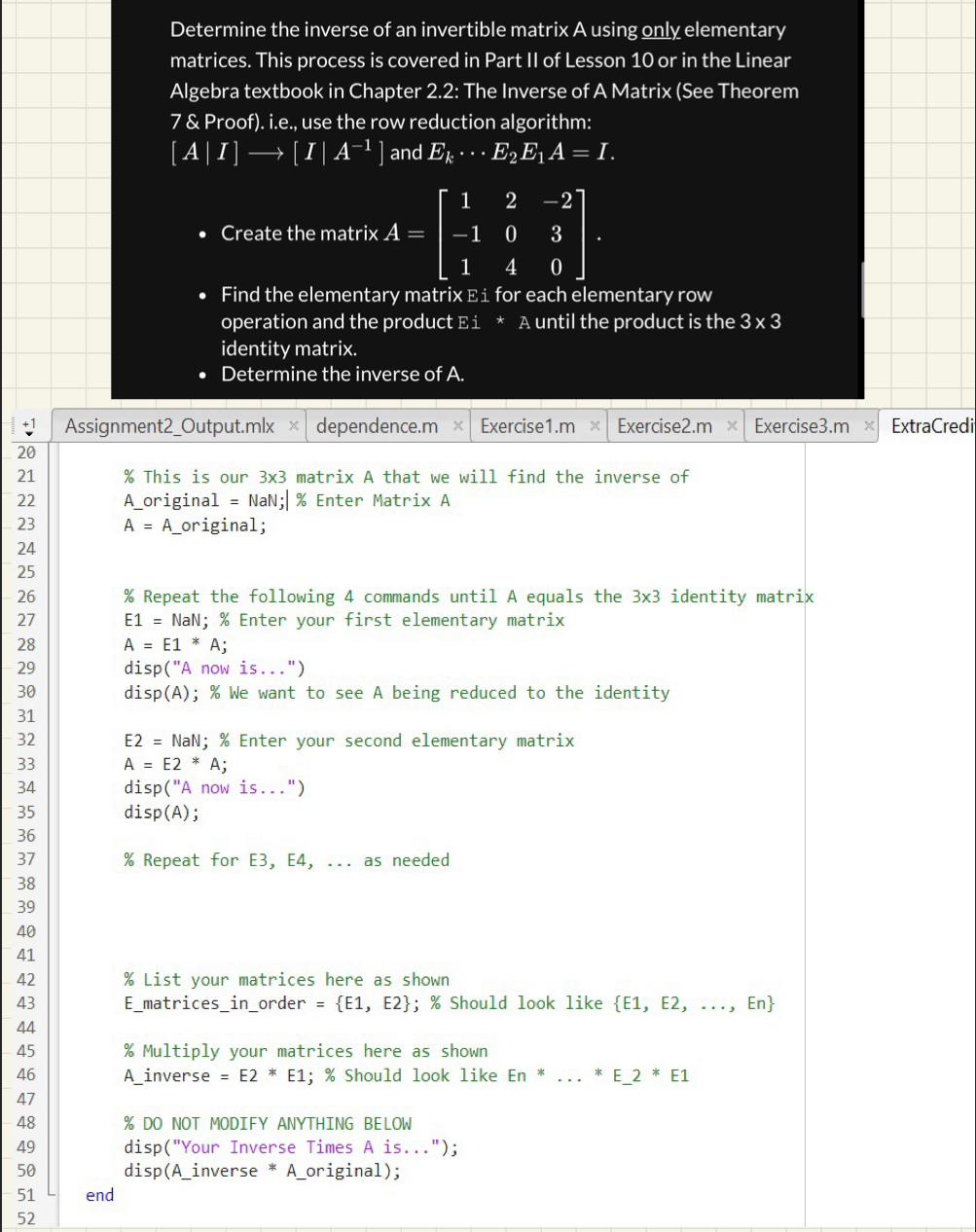Select the ExtraCredit tab
Screen dimensions: 976x1232
[936, 425]
